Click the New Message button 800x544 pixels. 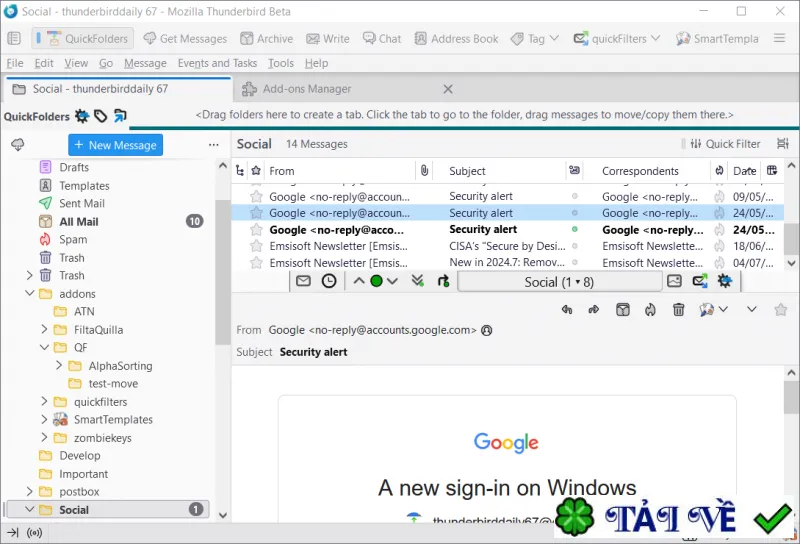(x=116, y=145)
